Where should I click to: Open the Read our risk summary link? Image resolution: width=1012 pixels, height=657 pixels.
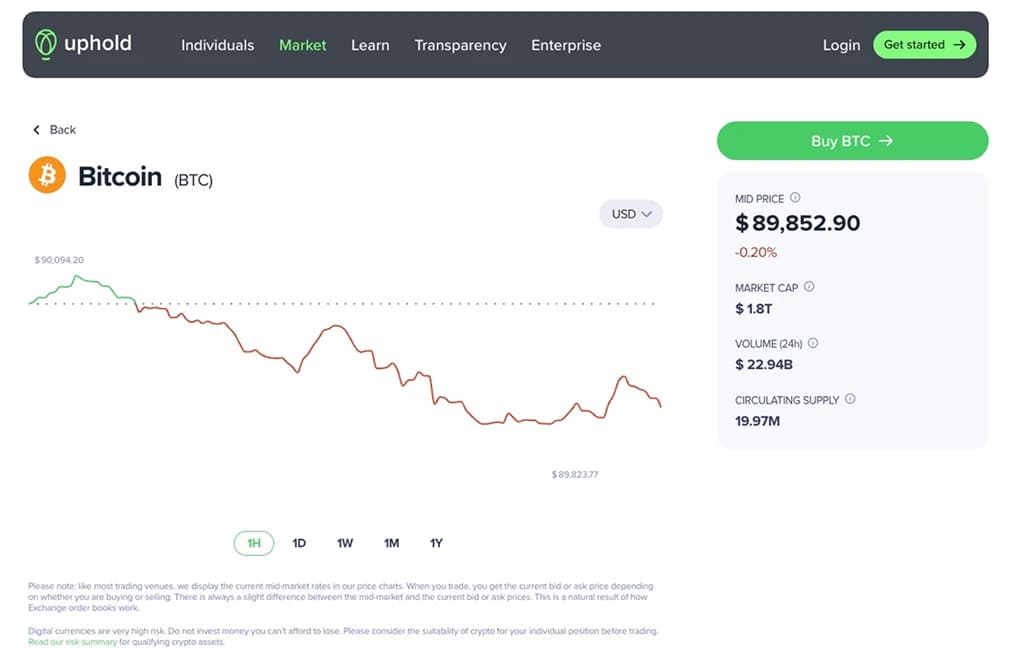point(73,642)
